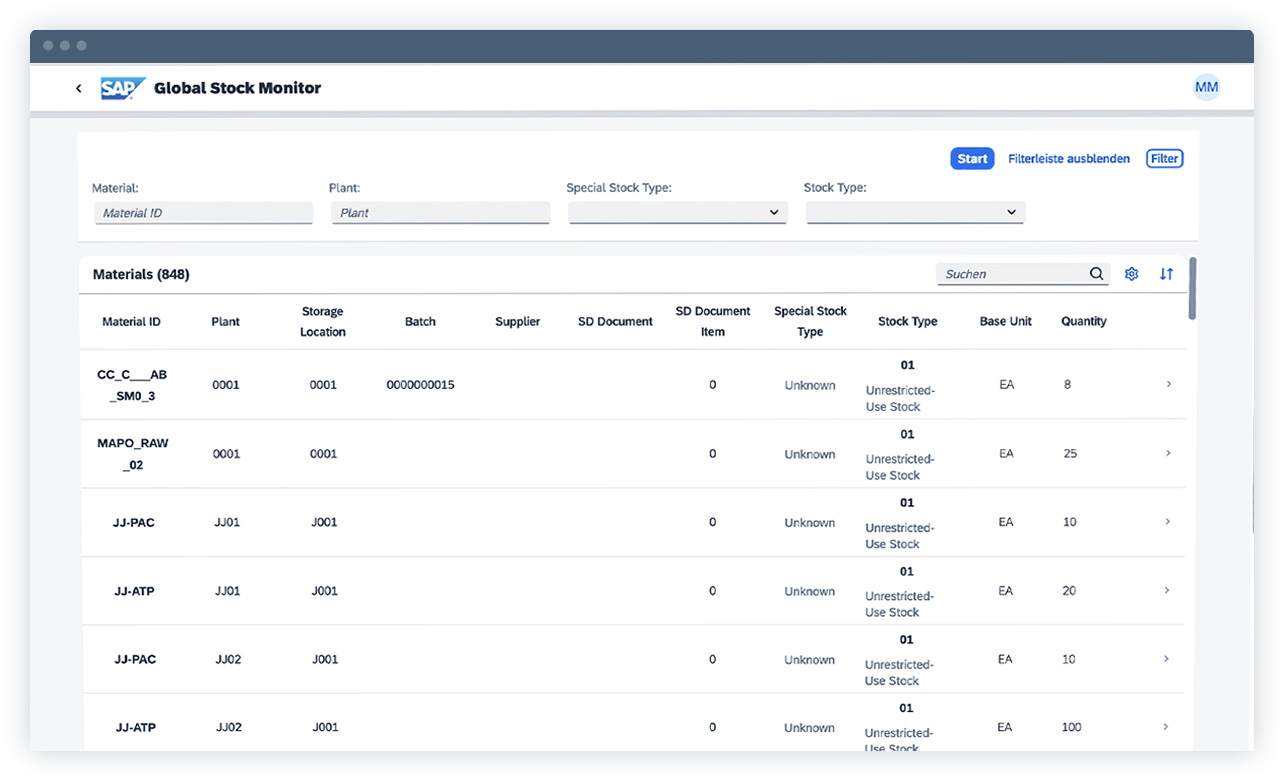Hide the filter bar via Filterleiste ausblenden
The width and height of the screenshot is (1284, 780).
pyautogui.click(x=1069, y=158)
